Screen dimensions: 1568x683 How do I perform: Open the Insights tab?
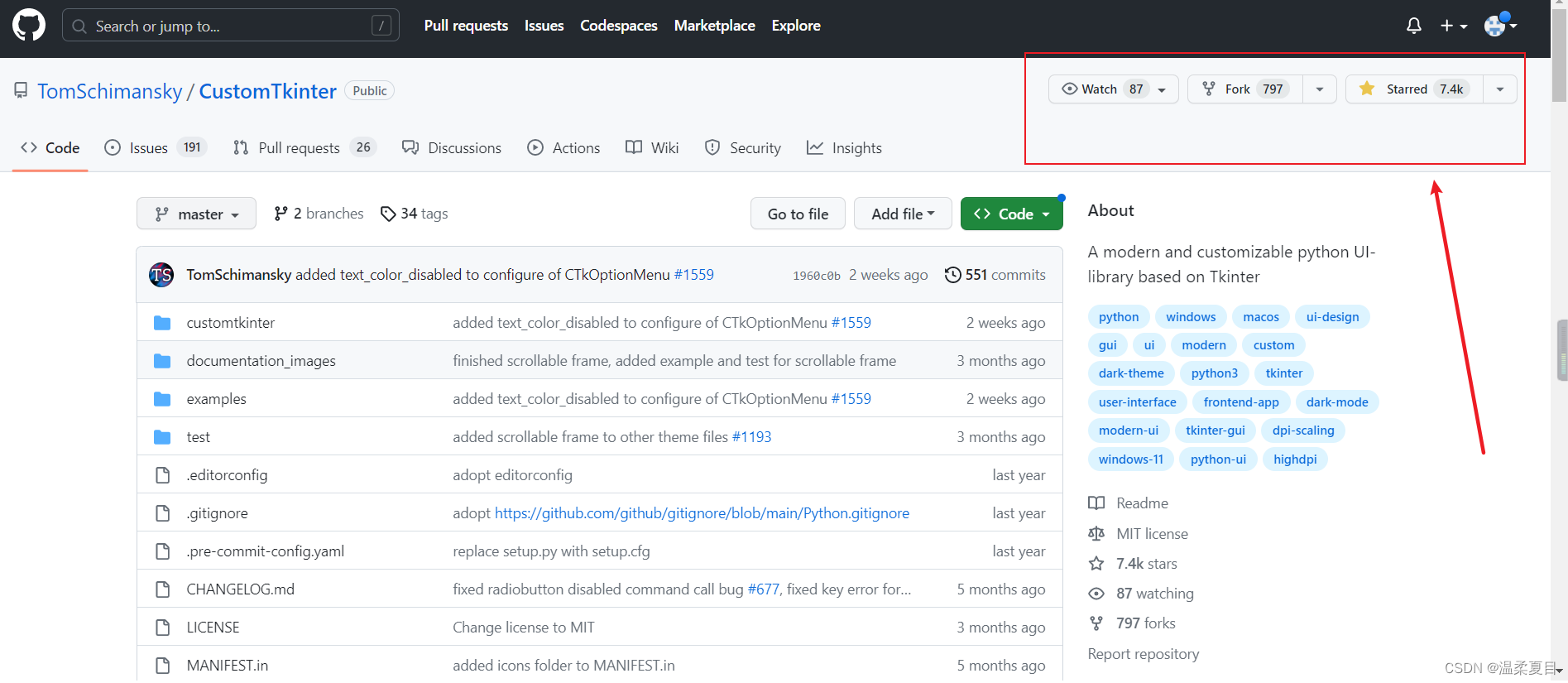pos(845,148)
